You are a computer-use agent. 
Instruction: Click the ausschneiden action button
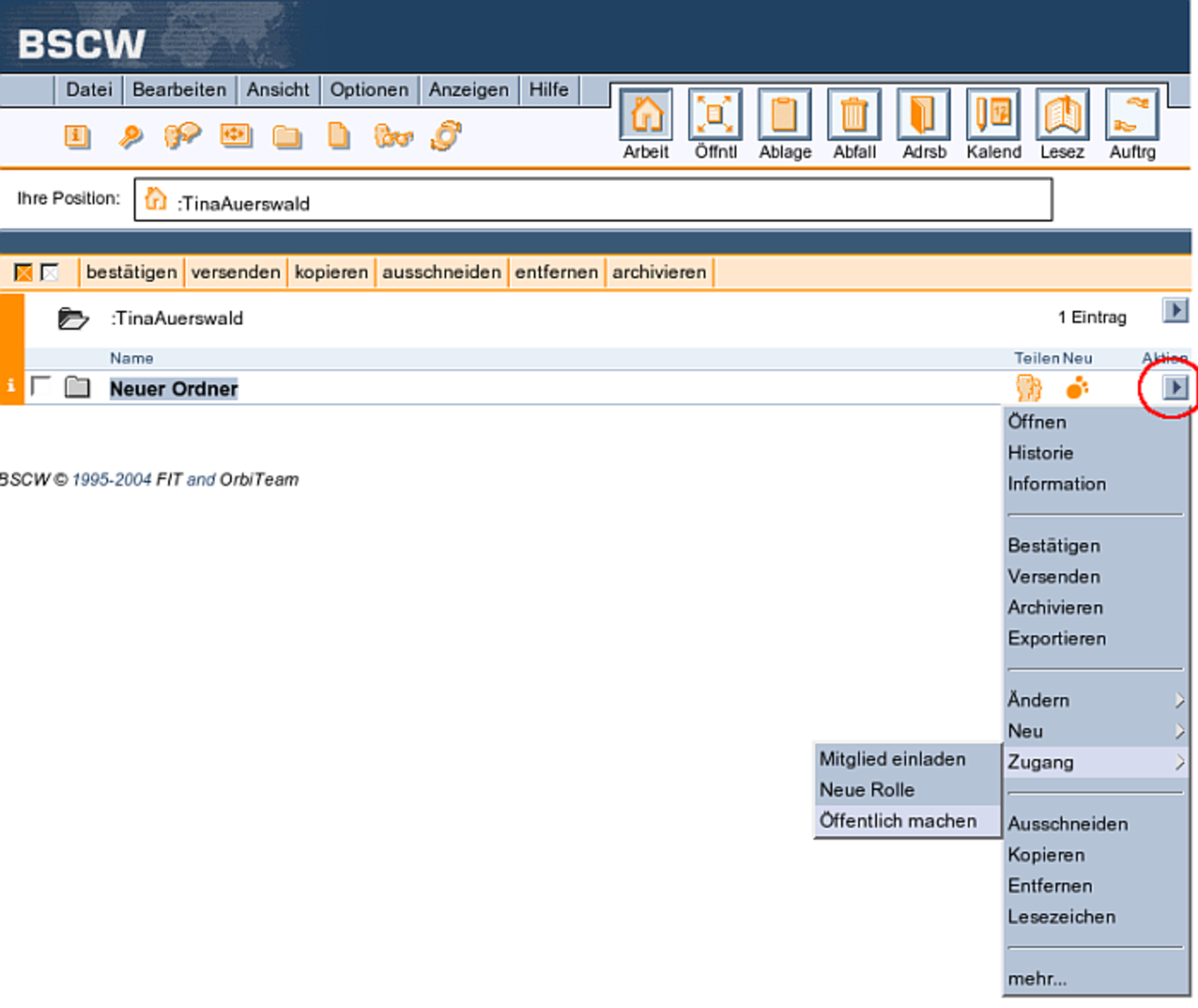point(442,272)
